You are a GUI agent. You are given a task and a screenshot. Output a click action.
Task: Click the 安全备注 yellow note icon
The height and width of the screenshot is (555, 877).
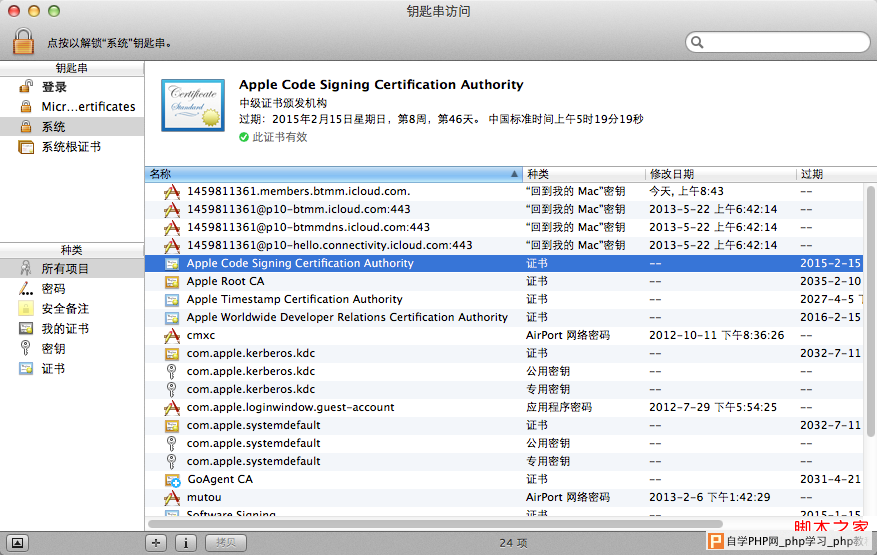click(26, 308)
